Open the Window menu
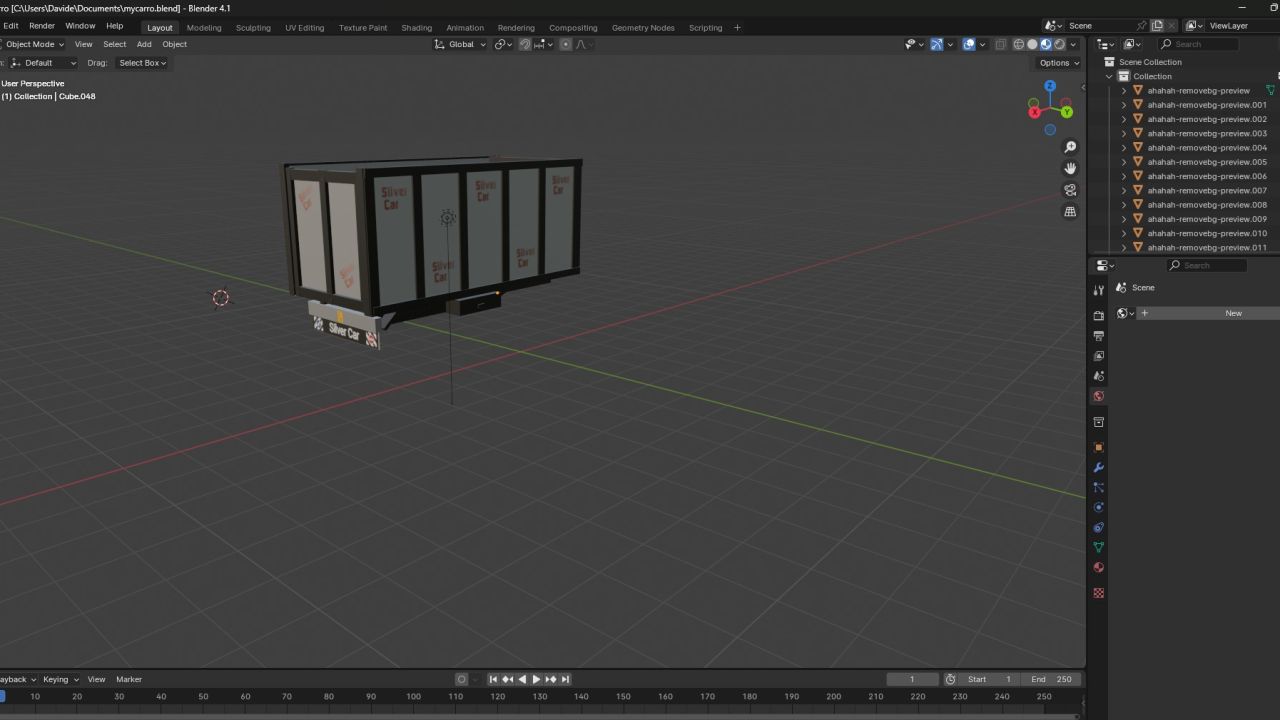 (80, 26)
